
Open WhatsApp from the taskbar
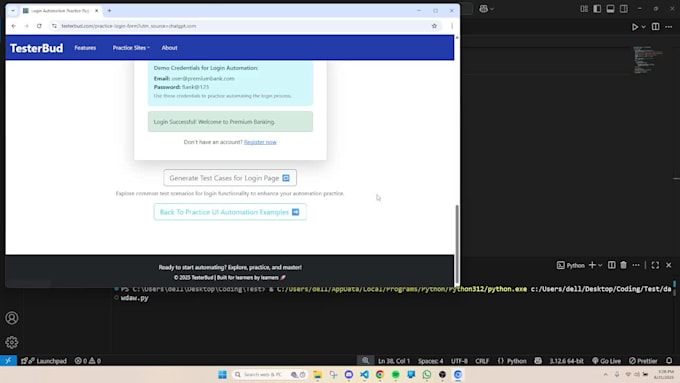point(427,375)
